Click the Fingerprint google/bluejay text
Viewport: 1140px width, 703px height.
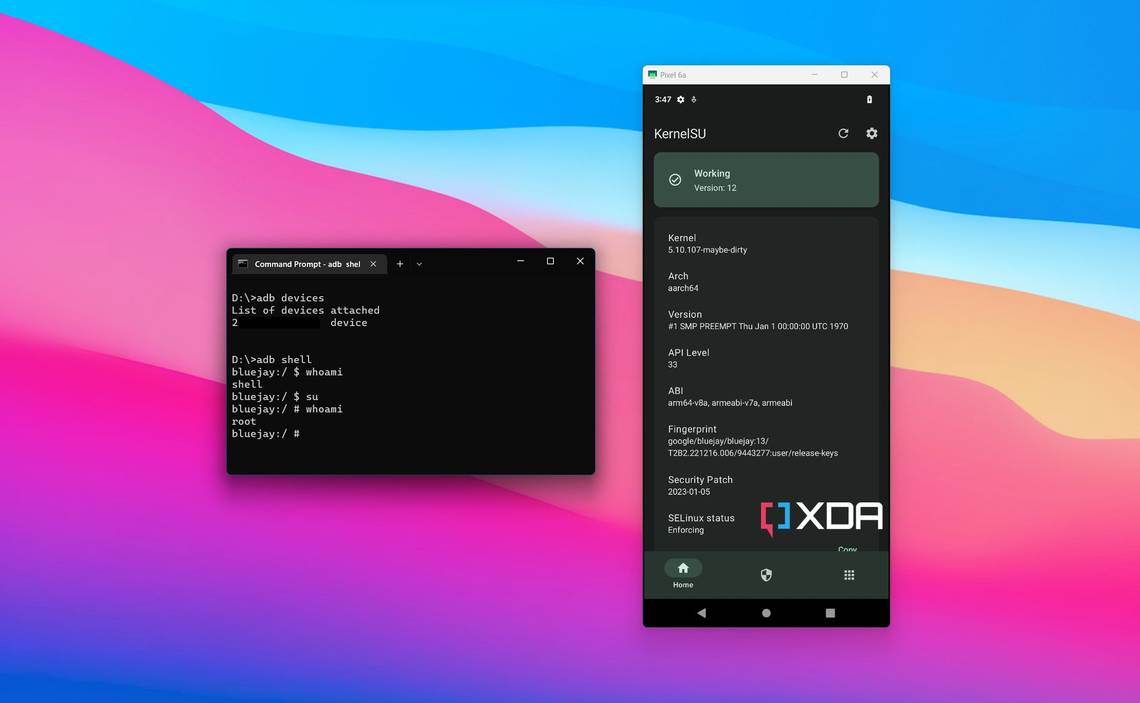(752, 447)
